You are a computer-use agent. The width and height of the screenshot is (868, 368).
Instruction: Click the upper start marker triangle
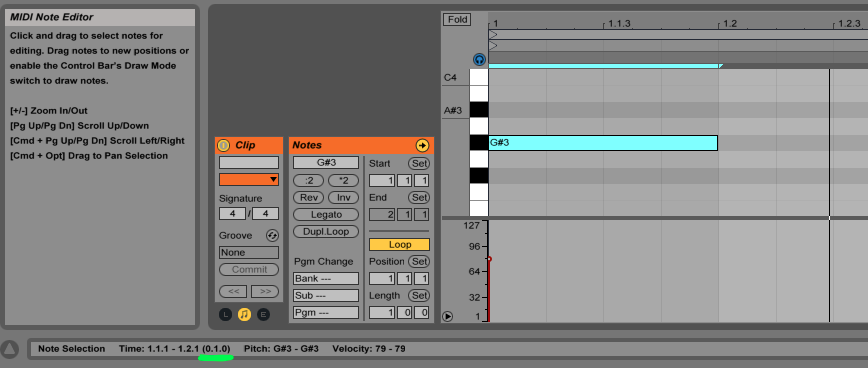pos(493,34)
